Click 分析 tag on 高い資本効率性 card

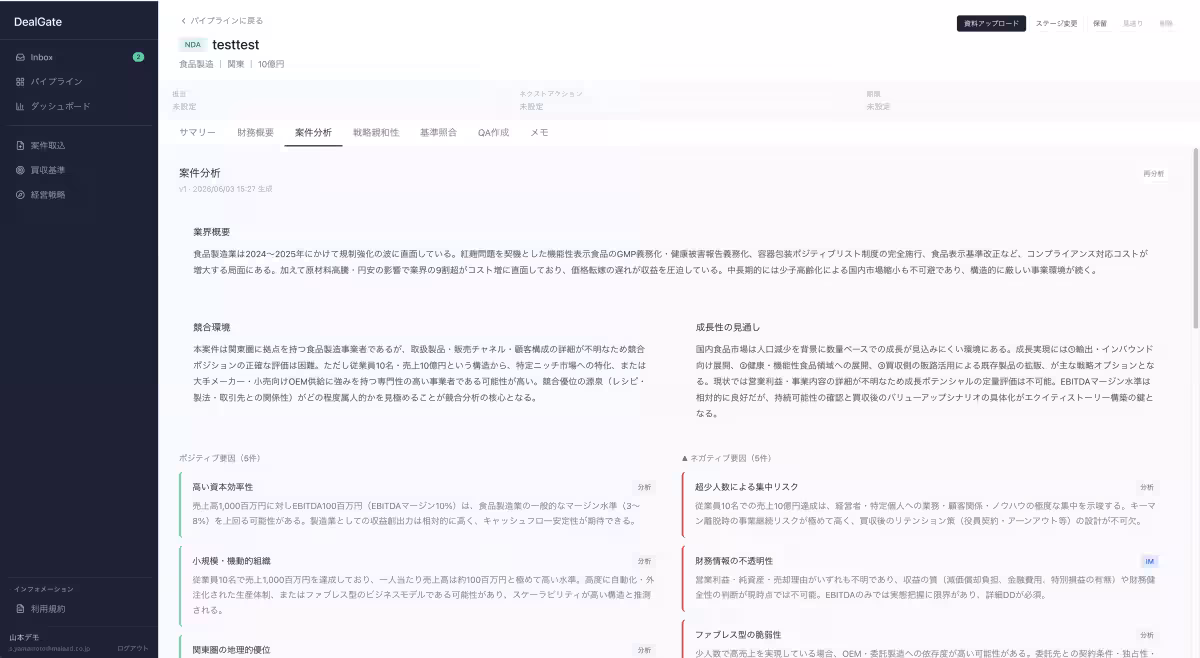click(644, 487)
